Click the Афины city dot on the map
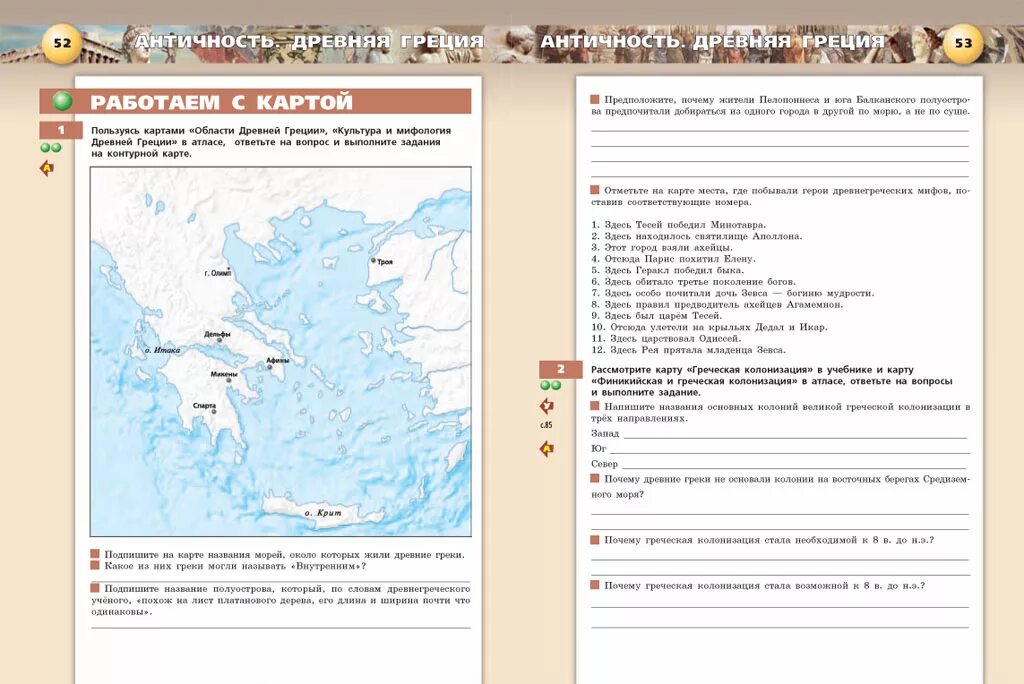The height and width of the screenshot is (684, 1024). 270,367
